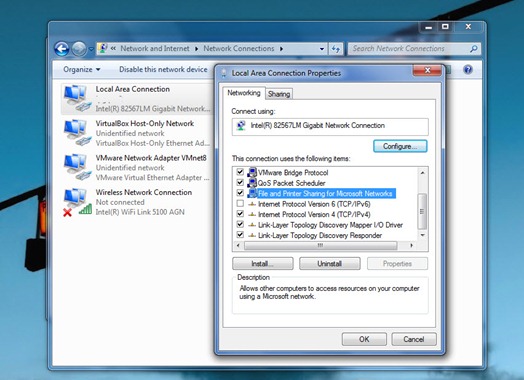Image resolution: width=524 pixels, height=380 pixels.
Task: Click the Uninstall button
Action: pyautogui.click(x=330, y=264)
